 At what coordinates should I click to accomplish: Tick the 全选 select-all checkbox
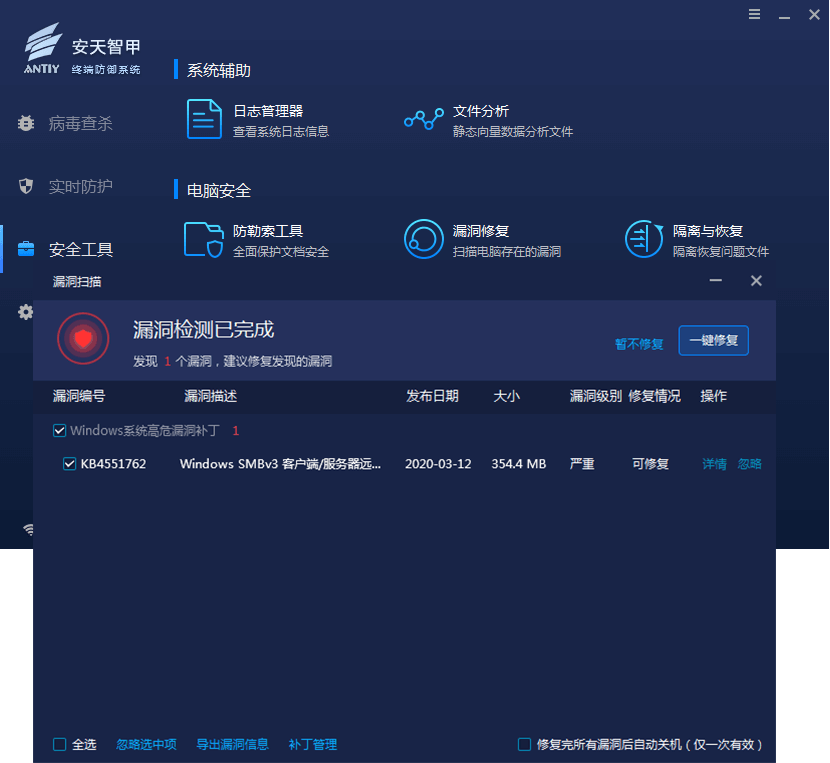point(59,744)
